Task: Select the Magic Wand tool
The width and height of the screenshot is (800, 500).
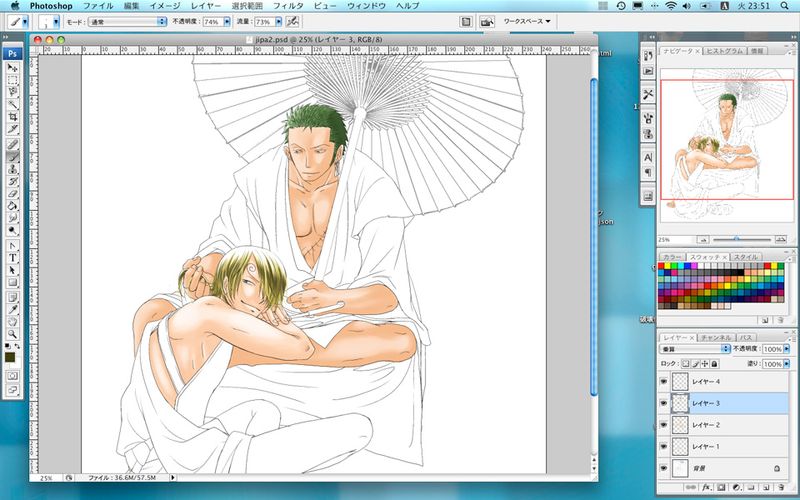Action: coord(12,105)
